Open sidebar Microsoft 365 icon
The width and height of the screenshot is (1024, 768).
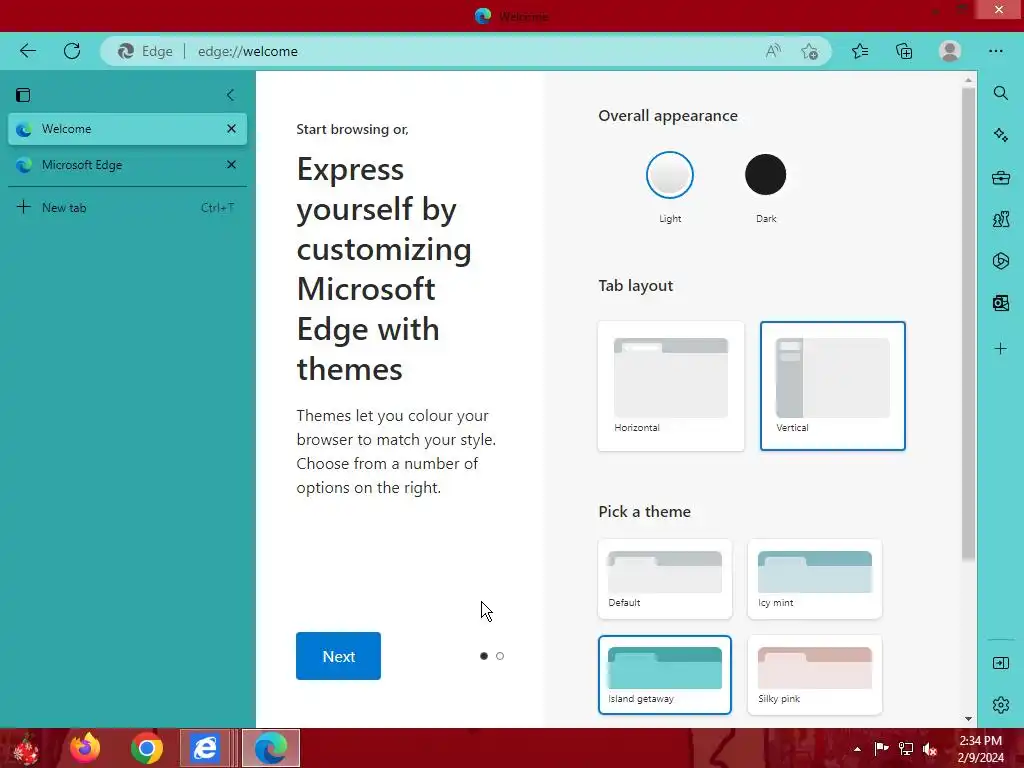[1000, 261]
